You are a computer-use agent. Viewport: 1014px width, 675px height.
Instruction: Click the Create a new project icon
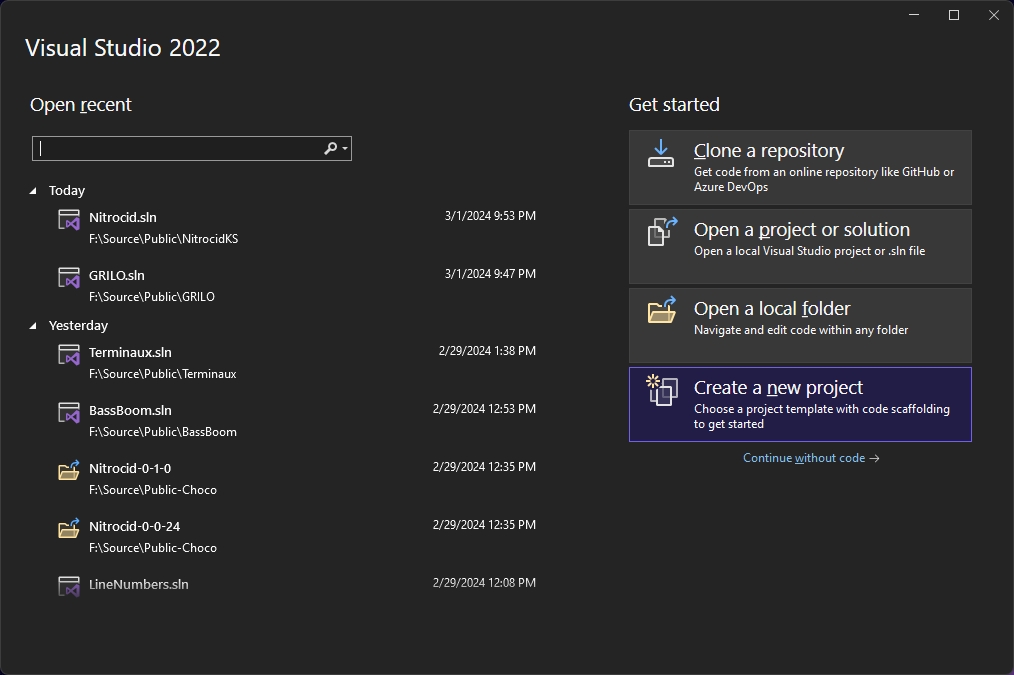click(x=661, y=390)
